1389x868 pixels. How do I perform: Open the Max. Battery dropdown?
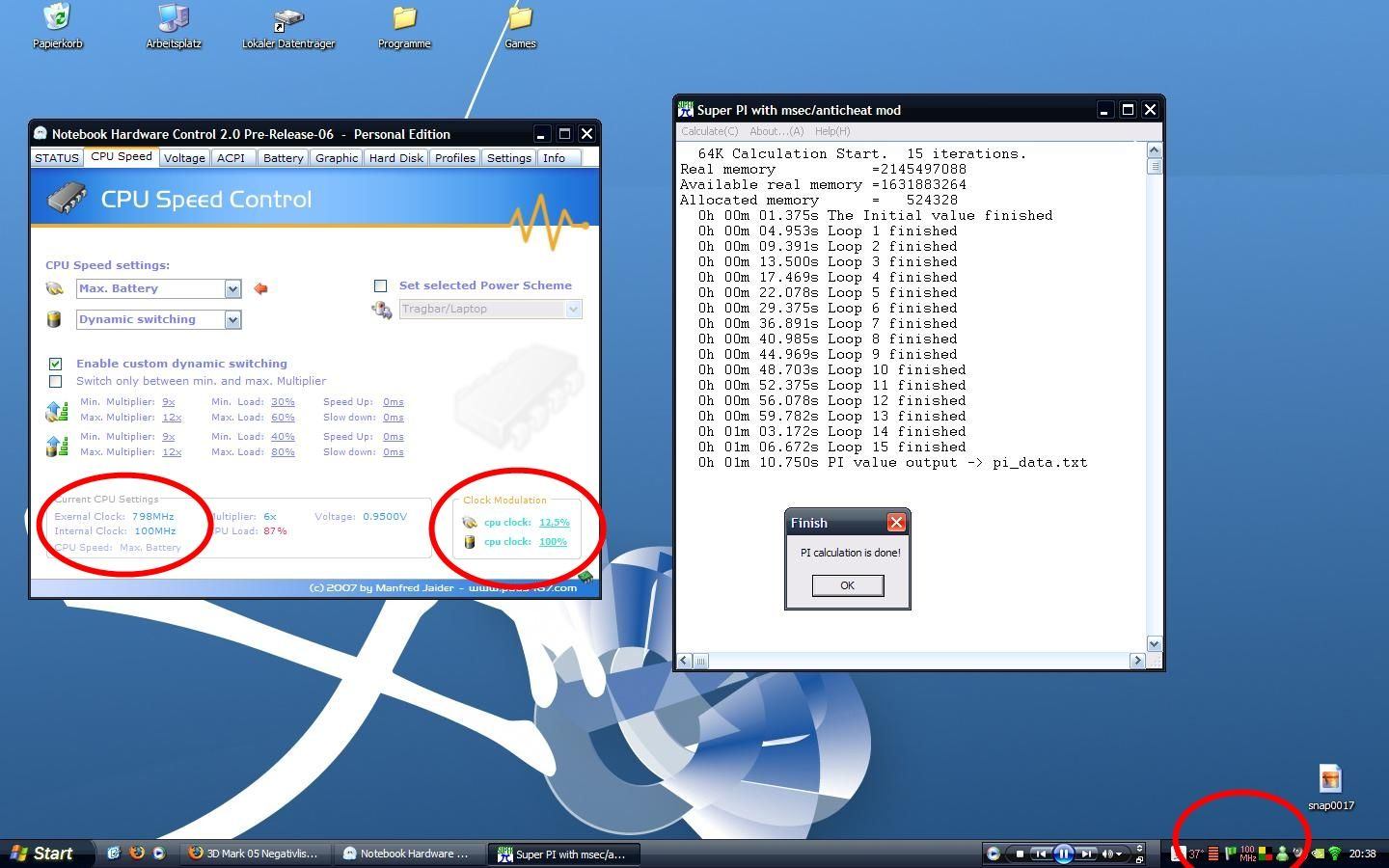pyautogui.click(x=232, y=288)
